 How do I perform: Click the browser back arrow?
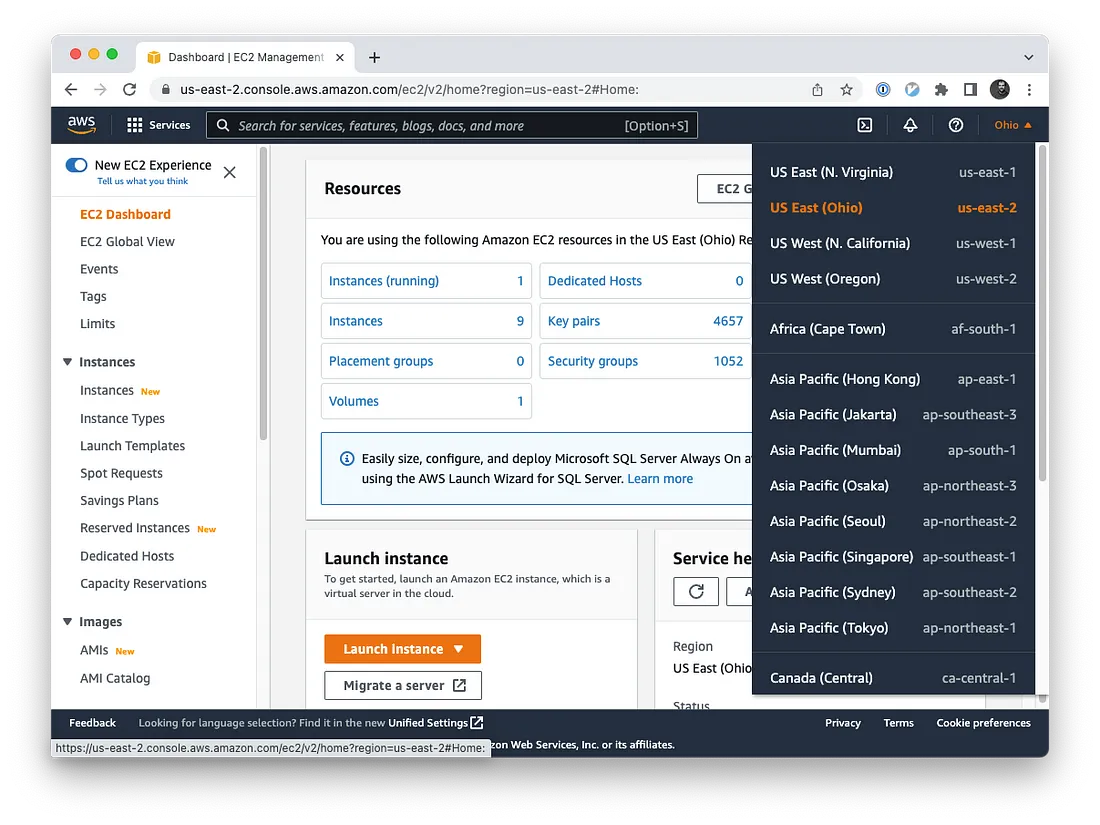71,89
